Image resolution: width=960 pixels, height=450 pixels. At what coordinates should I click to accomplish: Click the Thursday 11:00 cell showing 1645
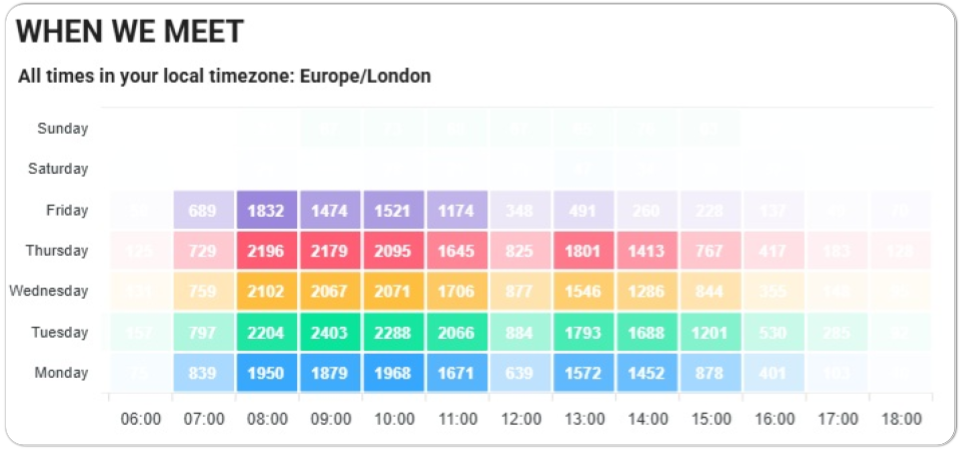pos(457,250)
